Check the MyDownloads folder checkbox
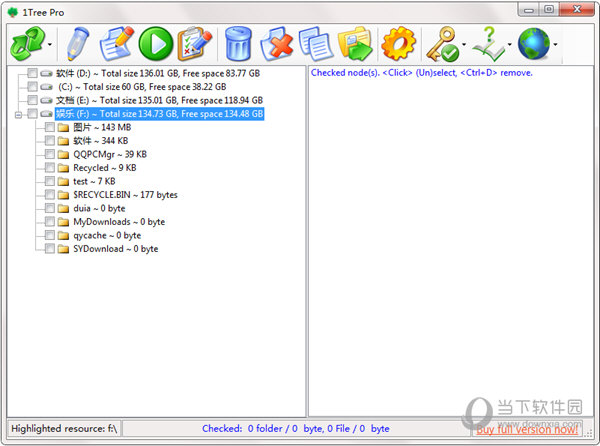The image size is (600, 446). [50, 222]
